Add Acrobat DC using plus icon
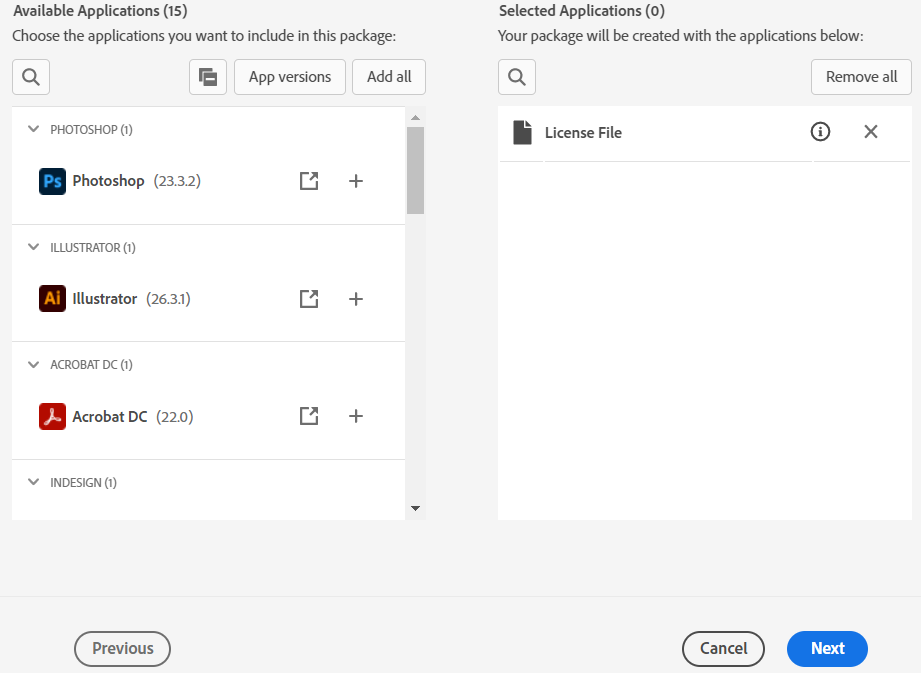921x673 pixels. coord(356,416)
